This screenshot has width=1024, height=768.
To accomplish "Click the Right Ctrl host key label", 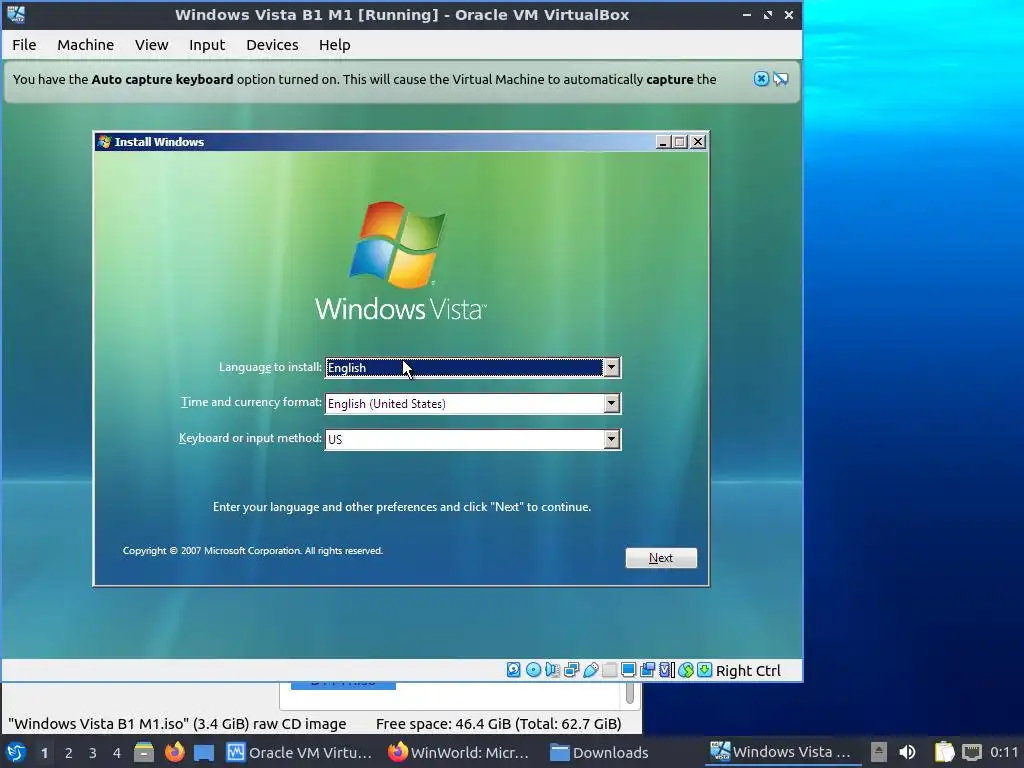I will [x=748, y=671].
